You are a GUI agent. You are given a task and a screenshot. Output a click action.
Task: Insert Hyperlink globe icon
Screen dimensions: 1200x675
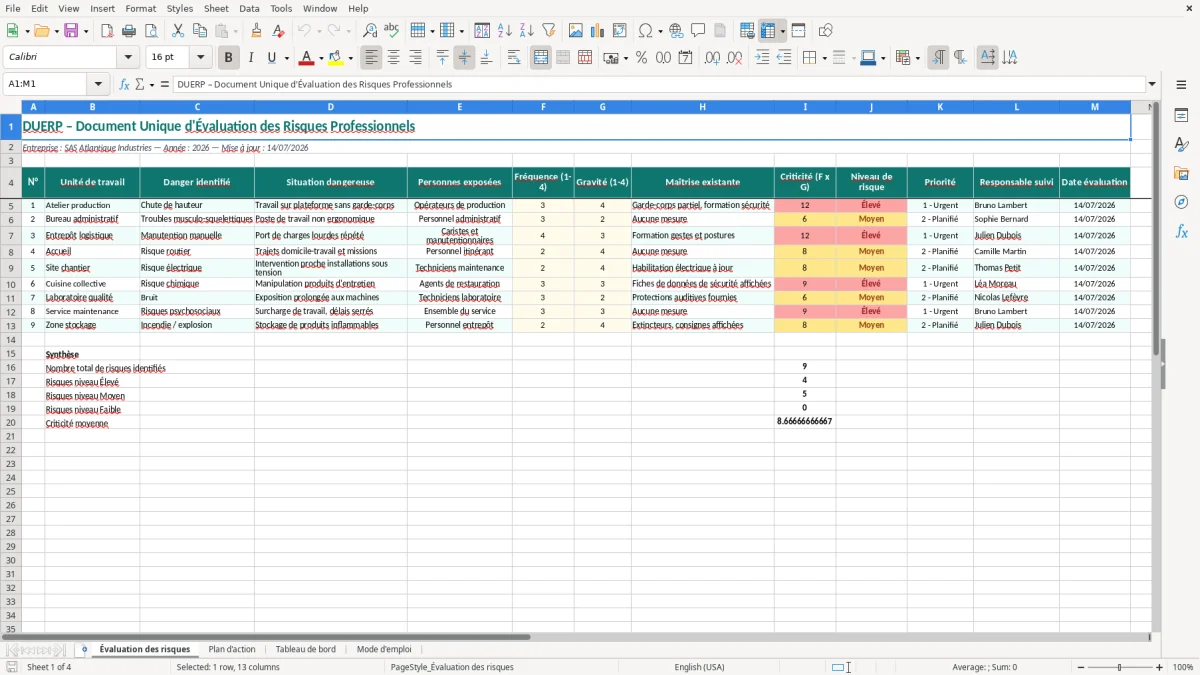tap(676, 31)
